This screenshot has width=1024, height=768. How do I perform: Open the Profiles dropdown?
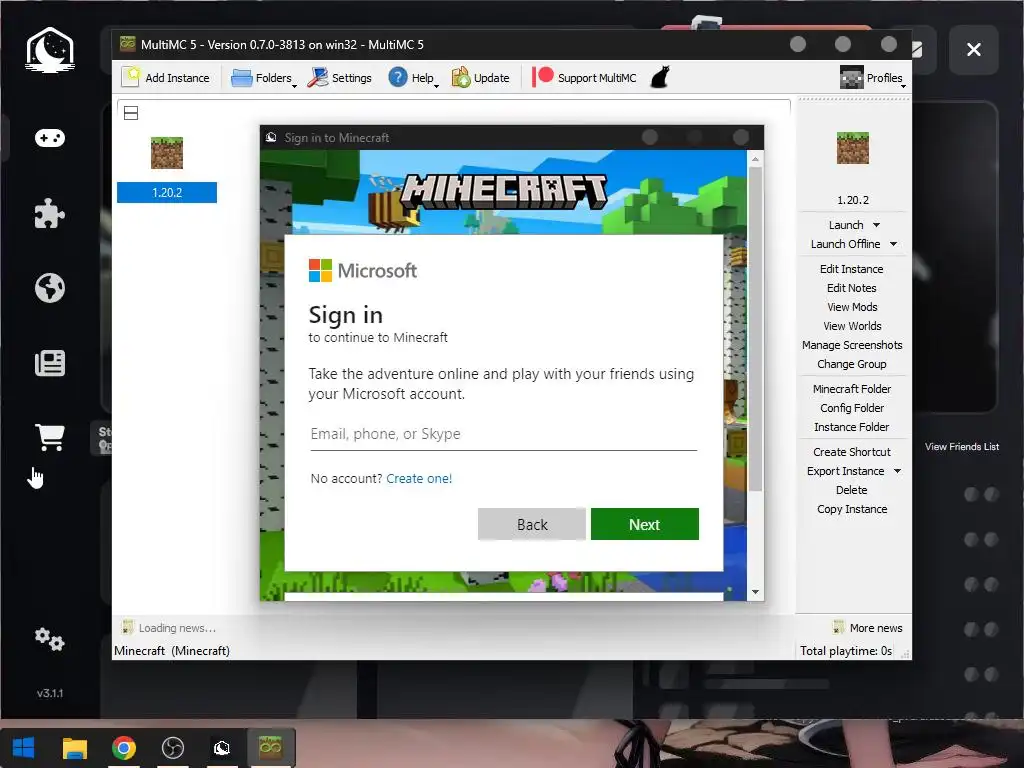click(x=872, y=78)
